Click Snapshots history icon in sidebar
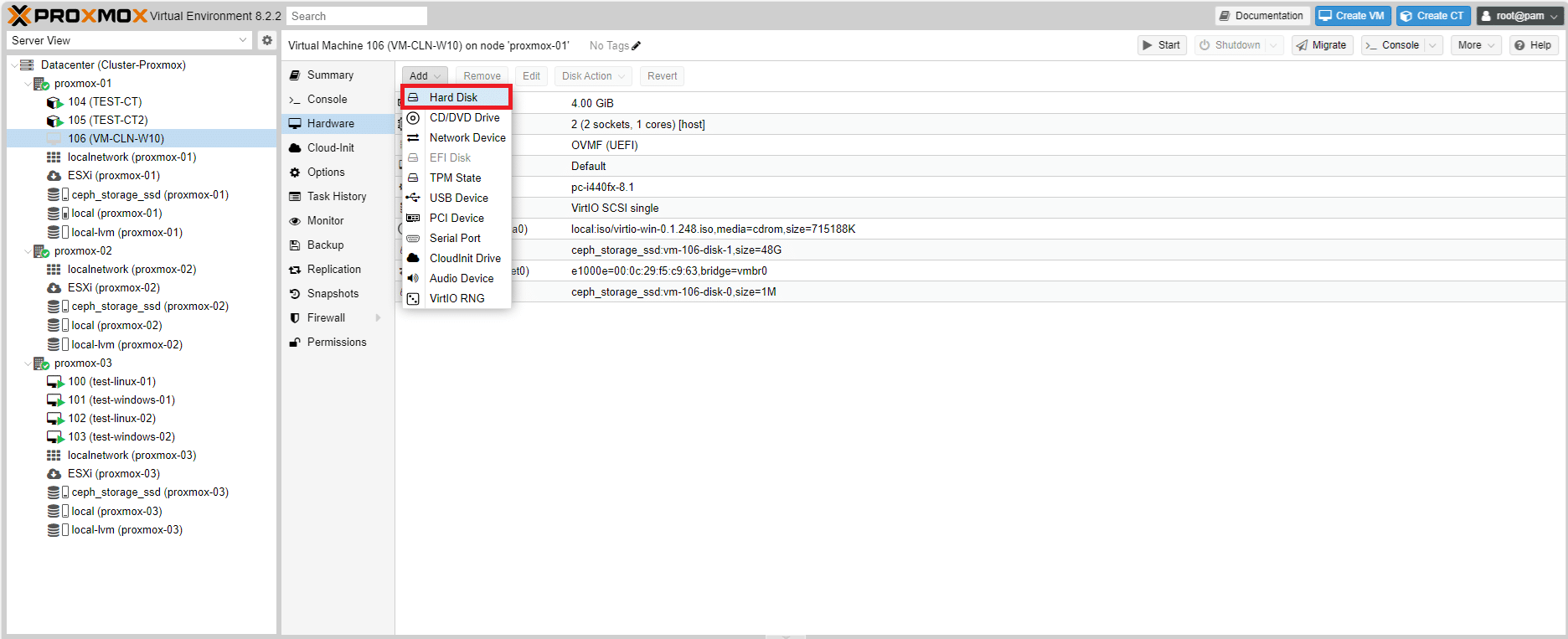 point(295,294)
